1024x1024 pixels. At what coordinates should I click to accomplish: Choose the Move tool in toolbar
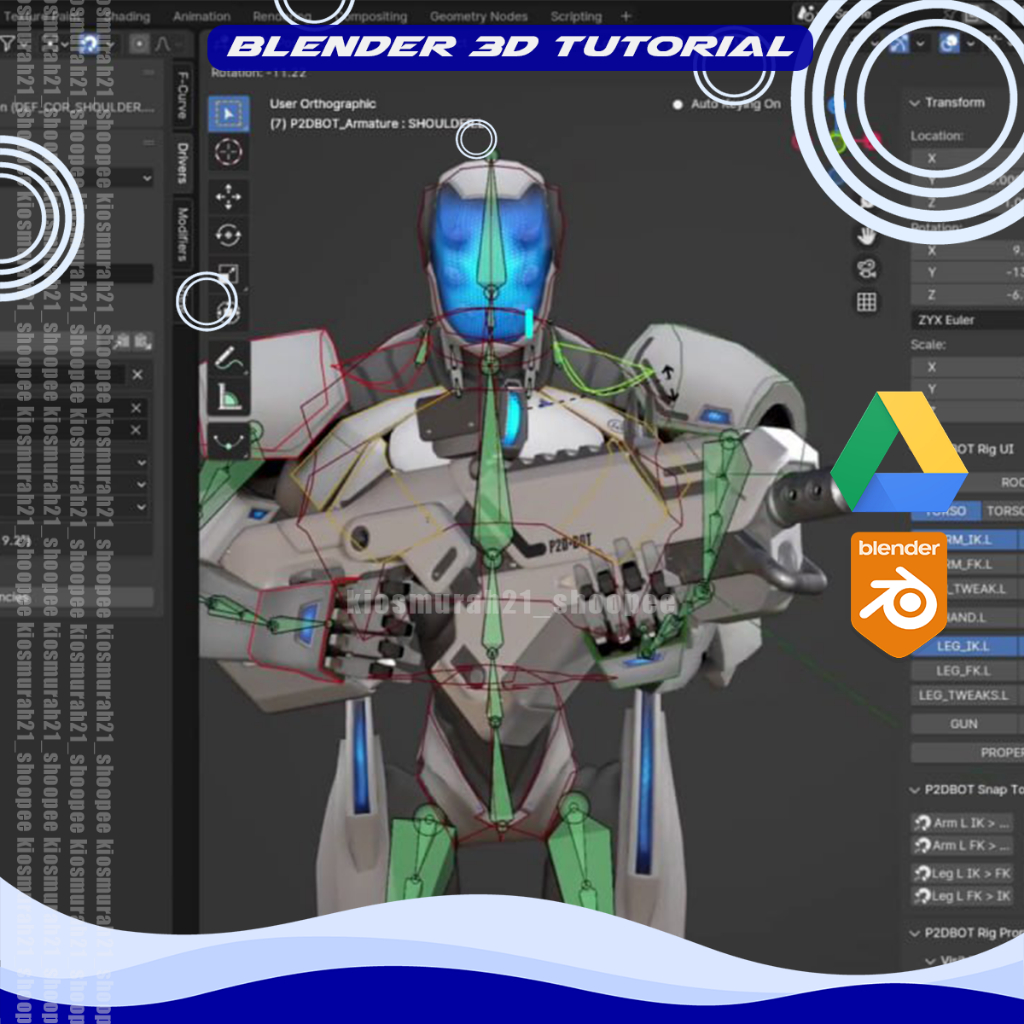tap(228, 197)
